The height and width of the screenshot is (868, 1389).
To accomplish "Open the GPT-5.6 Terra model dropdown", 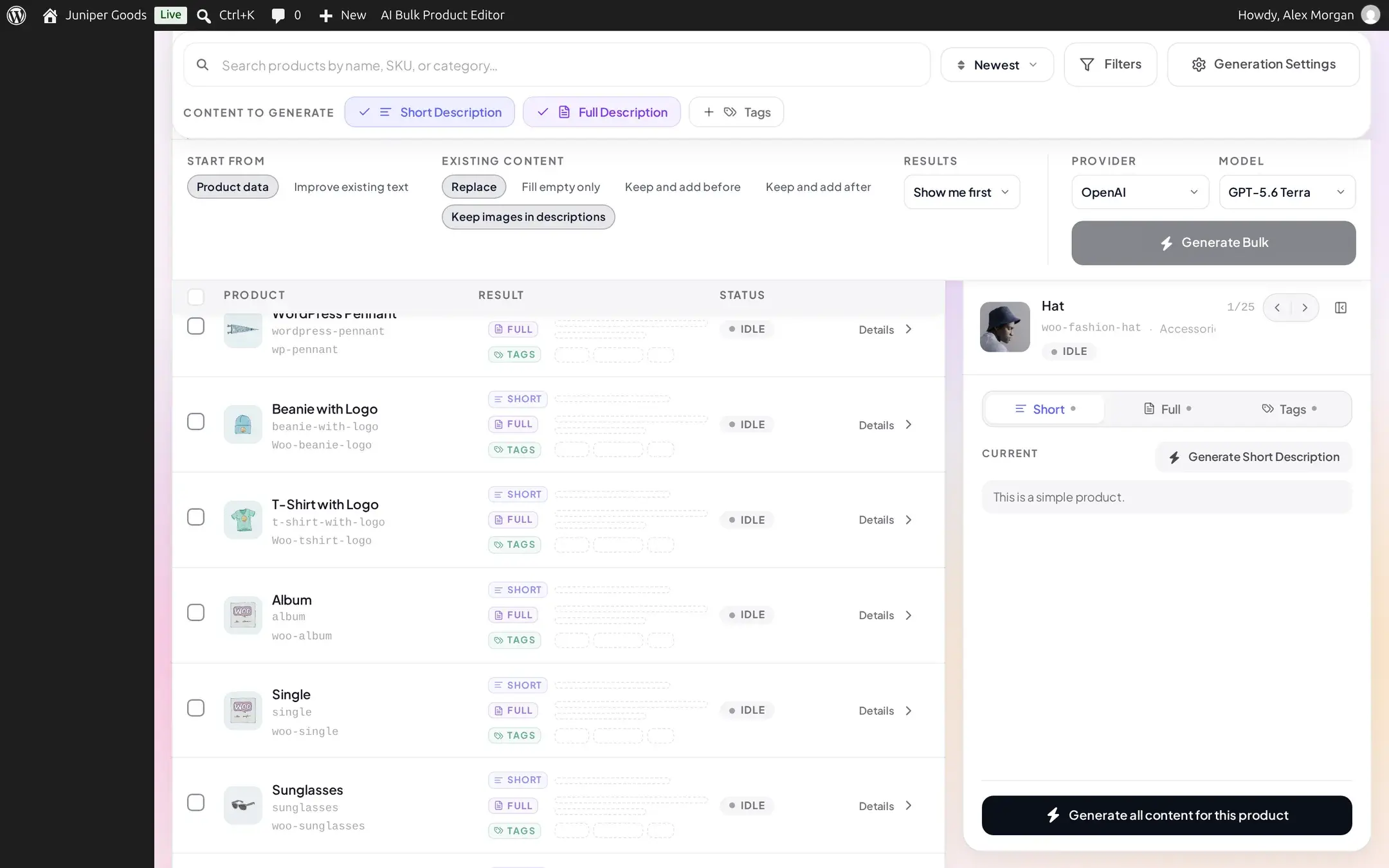I will pos(1287,192).
